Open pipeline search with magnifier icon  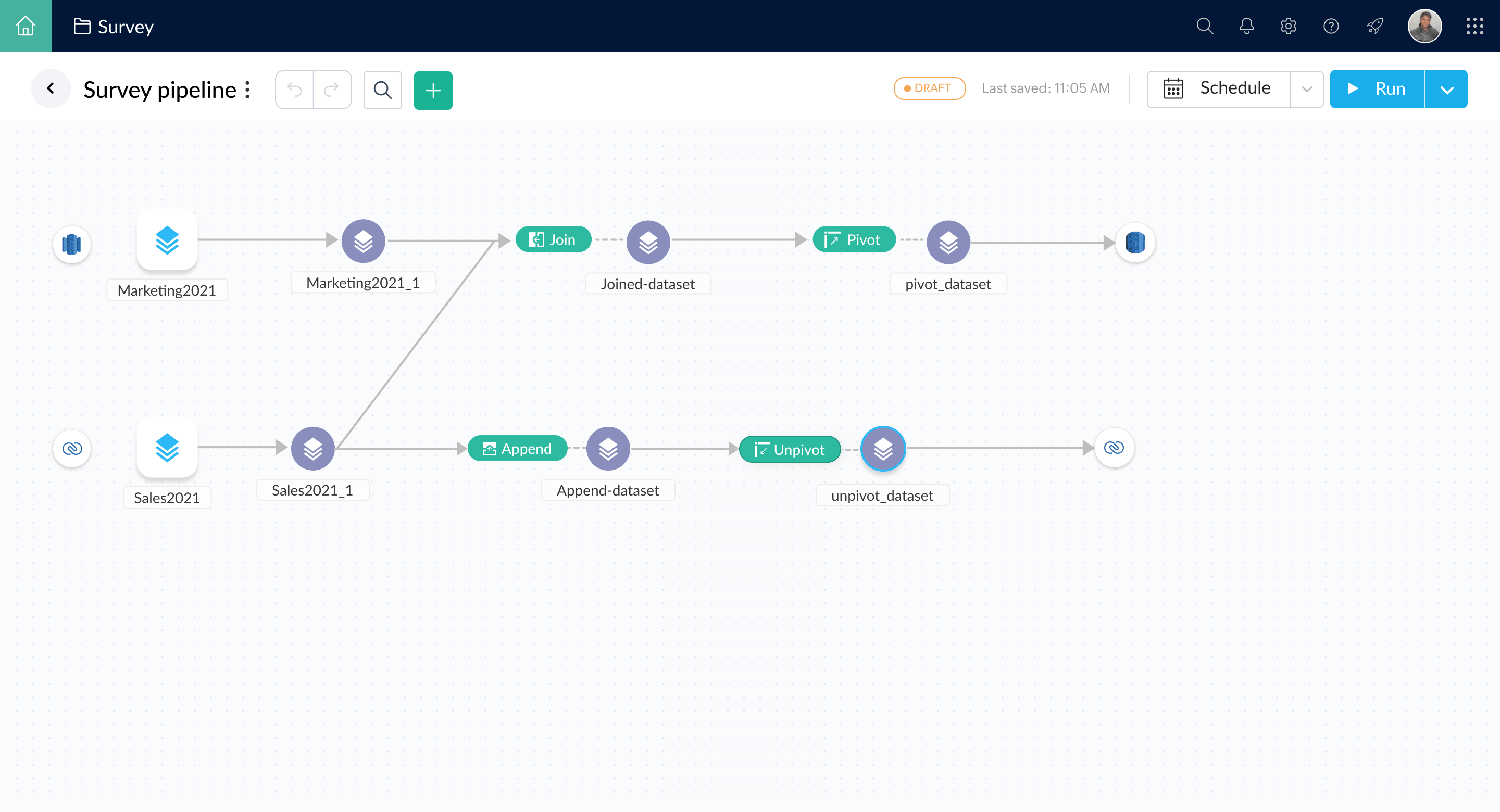382,90
